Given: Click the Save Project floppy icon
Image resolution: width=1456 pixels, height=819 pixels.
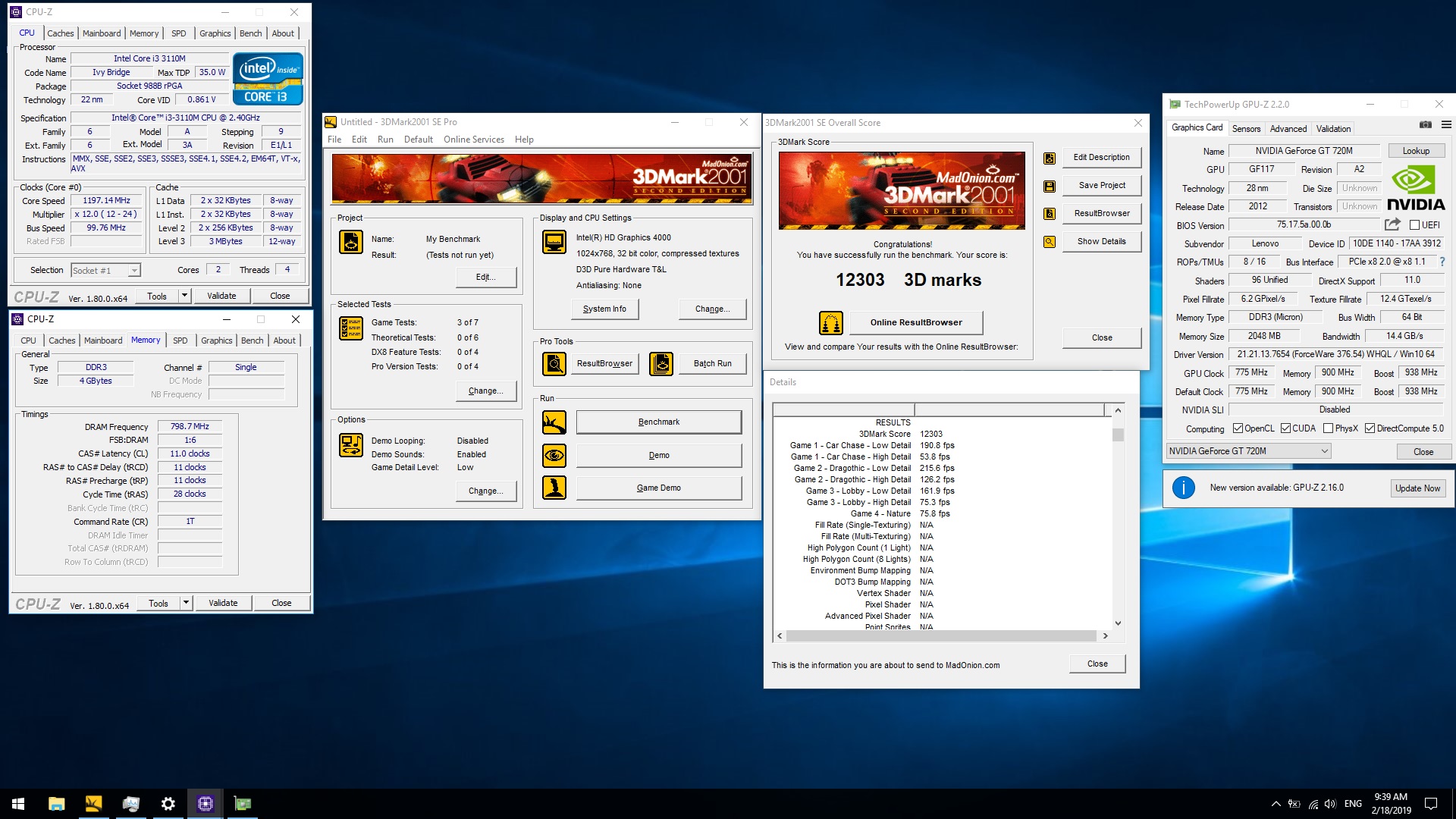Looking at the screenshot, I should point(1050,186).
